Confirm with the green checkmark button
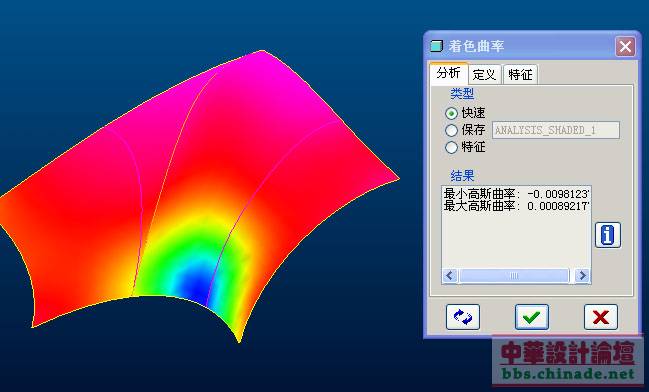The height and width of the screenshot is (392, 649). click(532, 317)
